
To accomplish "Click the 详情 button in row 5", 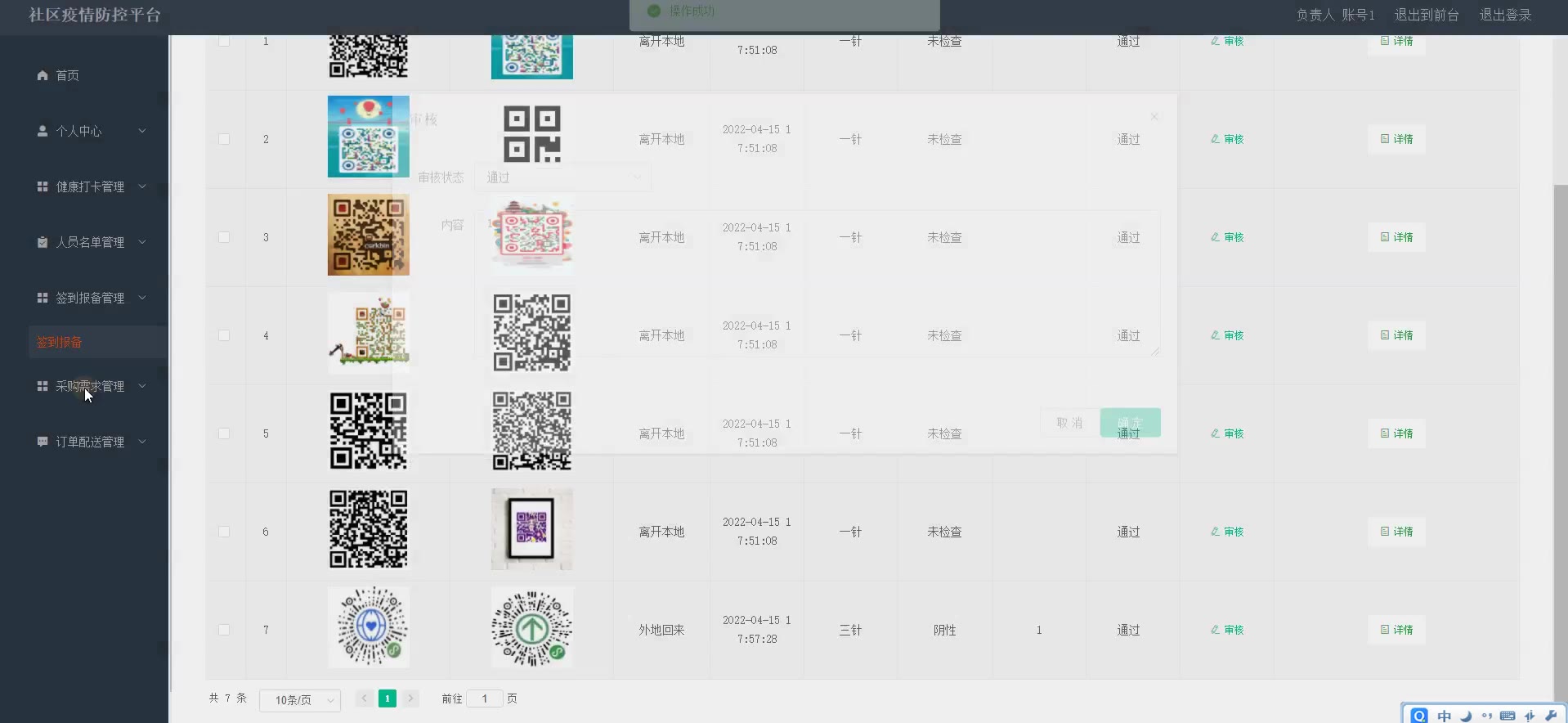I will click(1396, 433).
